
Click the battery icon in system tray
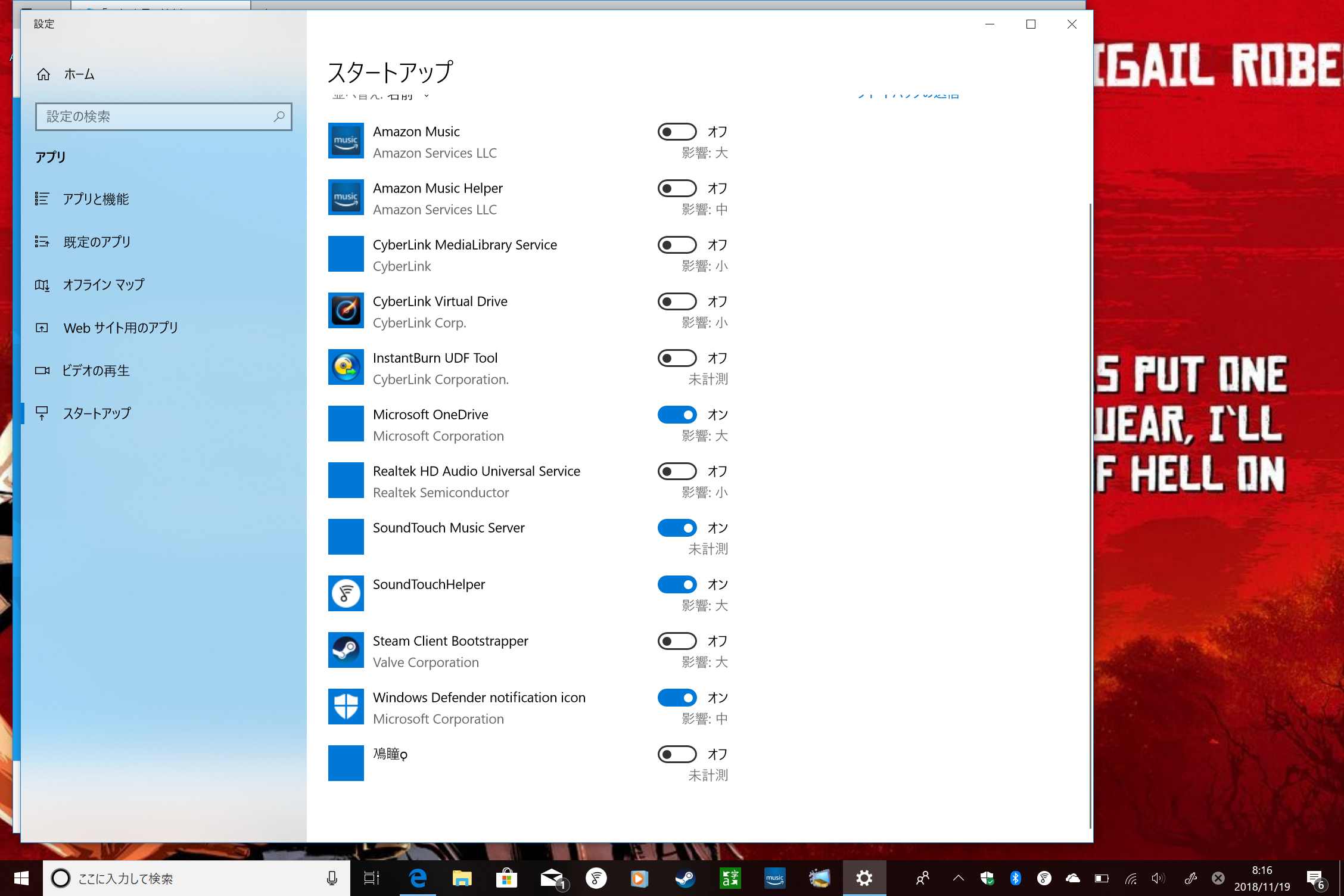point(1102,878)
